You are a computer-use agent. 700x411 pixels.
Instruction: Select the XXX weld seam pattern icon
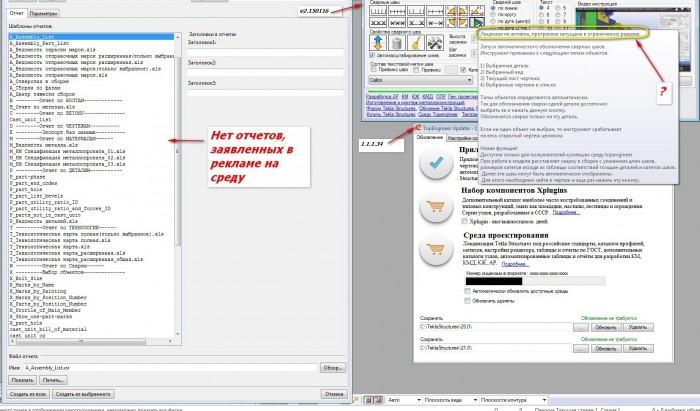coord(378,22)
